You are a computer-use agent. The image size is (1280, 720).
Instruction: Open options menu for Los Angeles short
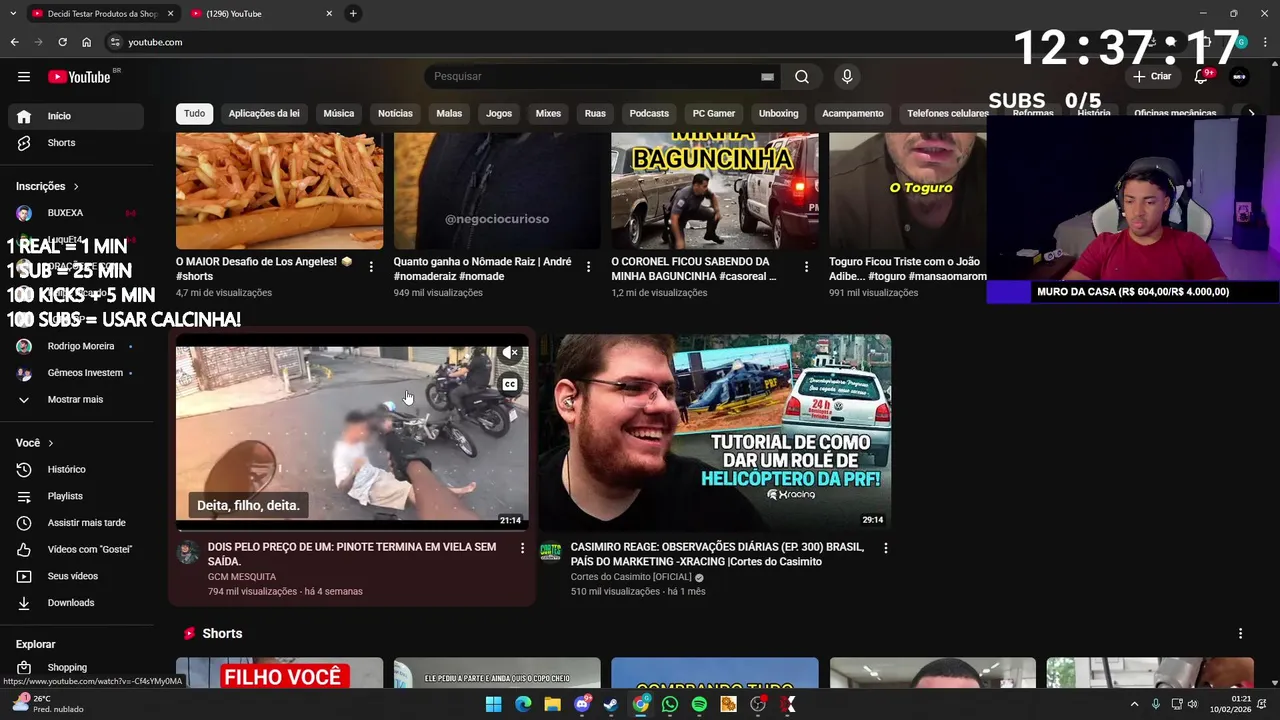(371, 267)
